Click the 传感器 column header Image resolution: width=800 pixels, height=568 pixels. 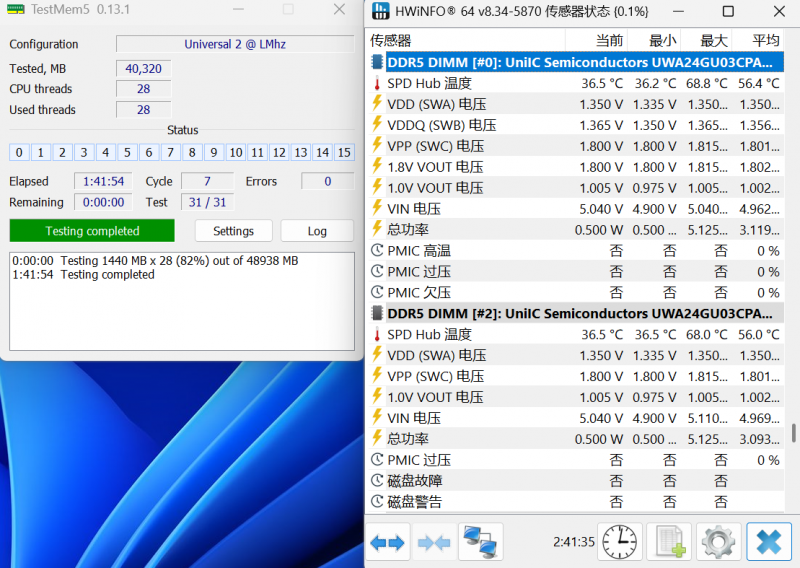[391, 40]
